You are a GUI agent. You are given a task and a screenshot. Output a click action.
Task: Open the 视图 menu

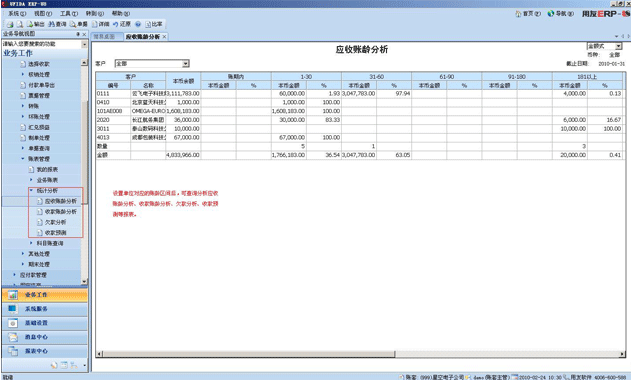[43, 14]
